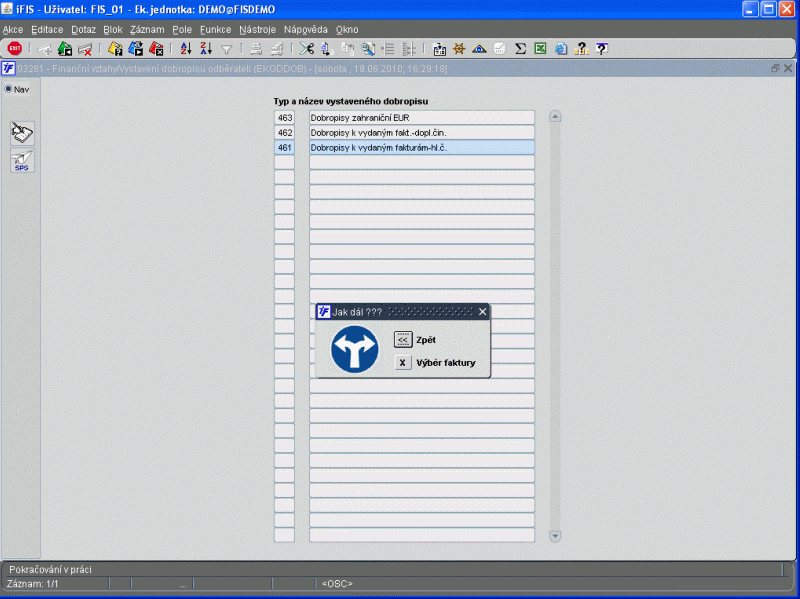Click the ship's wheel navigation icon
This screenshot has height=599, width=800.
click(459, 48)
